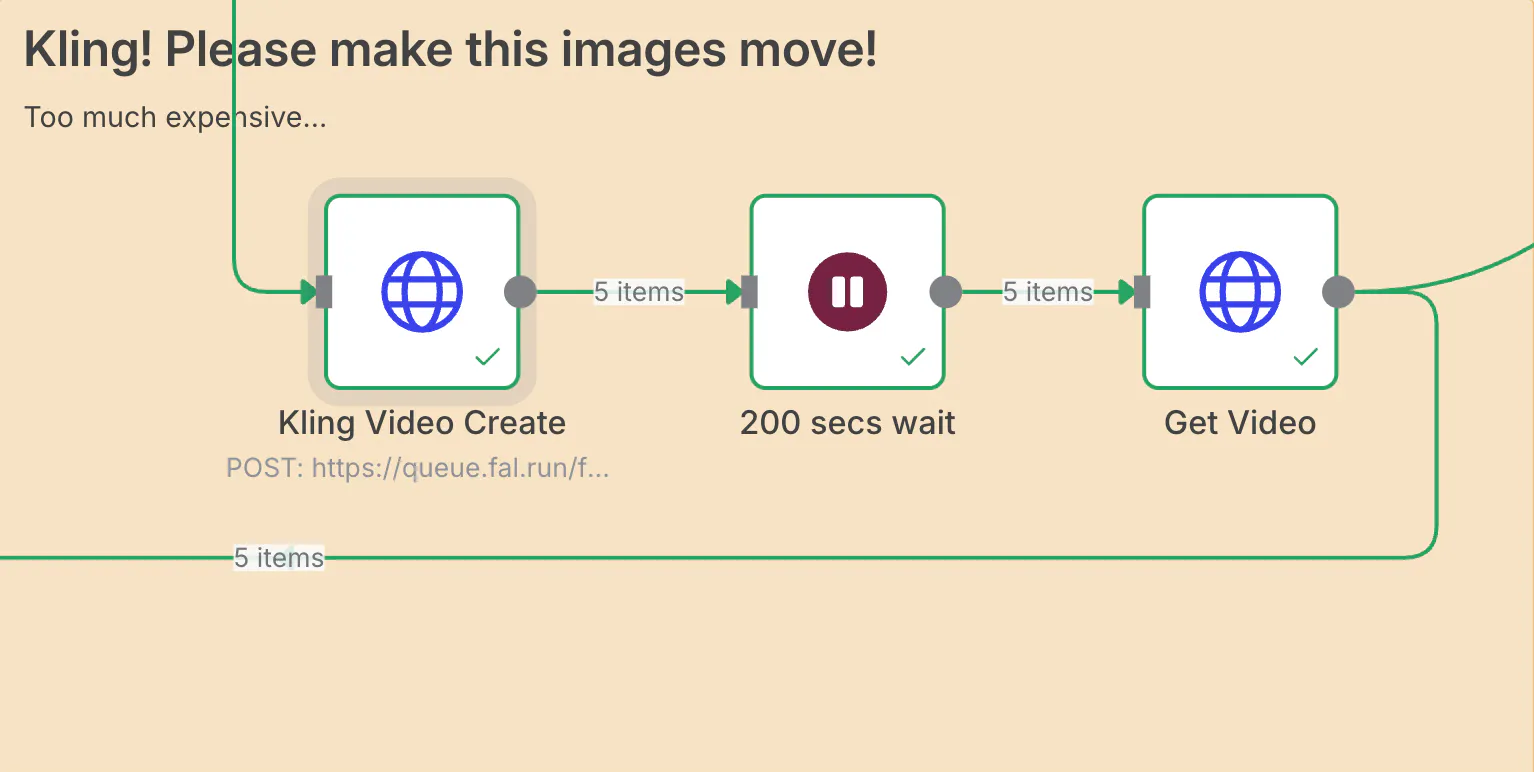
Task: Click the "Get Video" node label
Action: click(x=1240, y=423)
